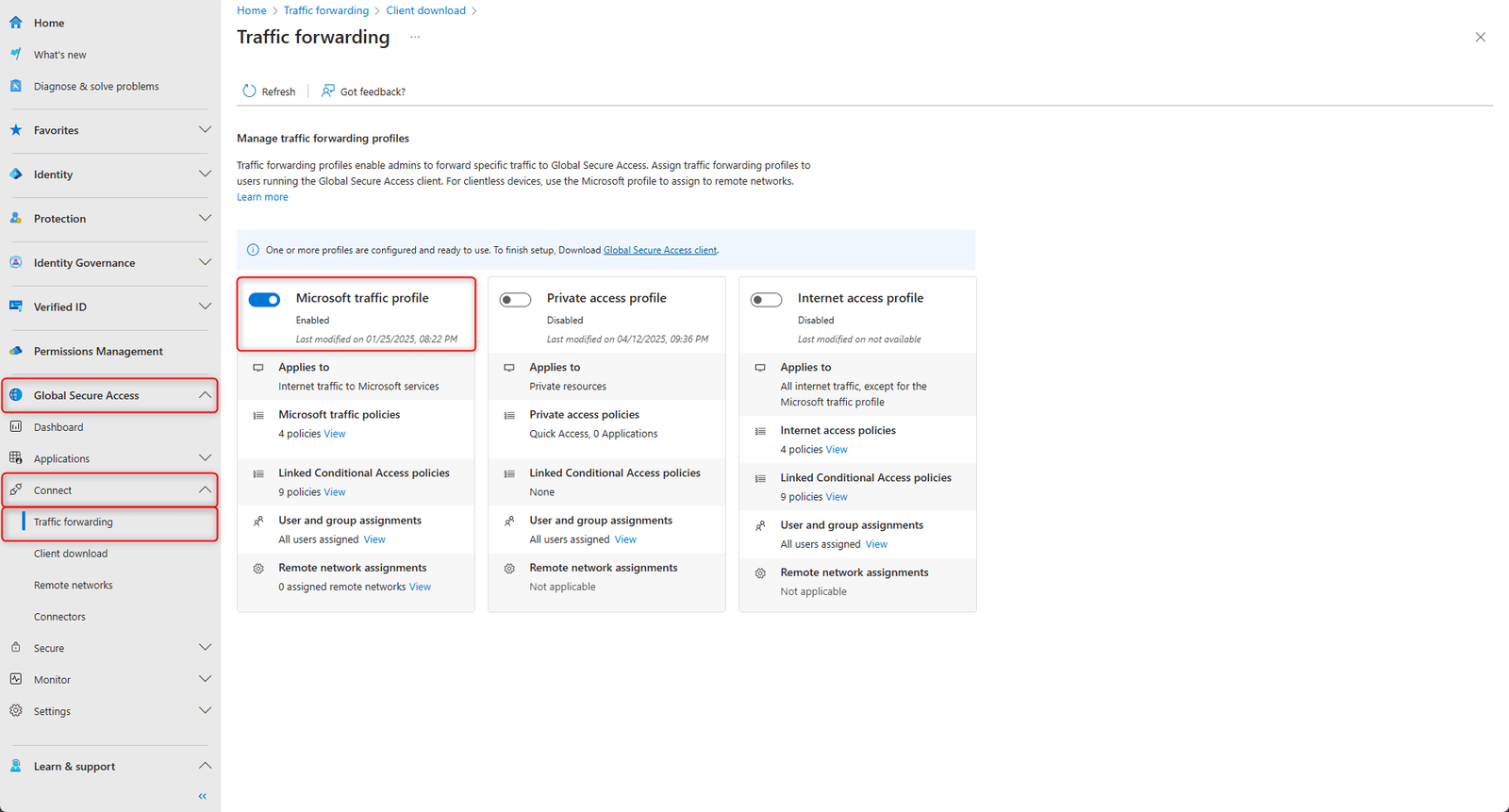Viewport: 1509px width, 812px height.
Task: Expand the Settings section chevron
Action: pos(205,711)
